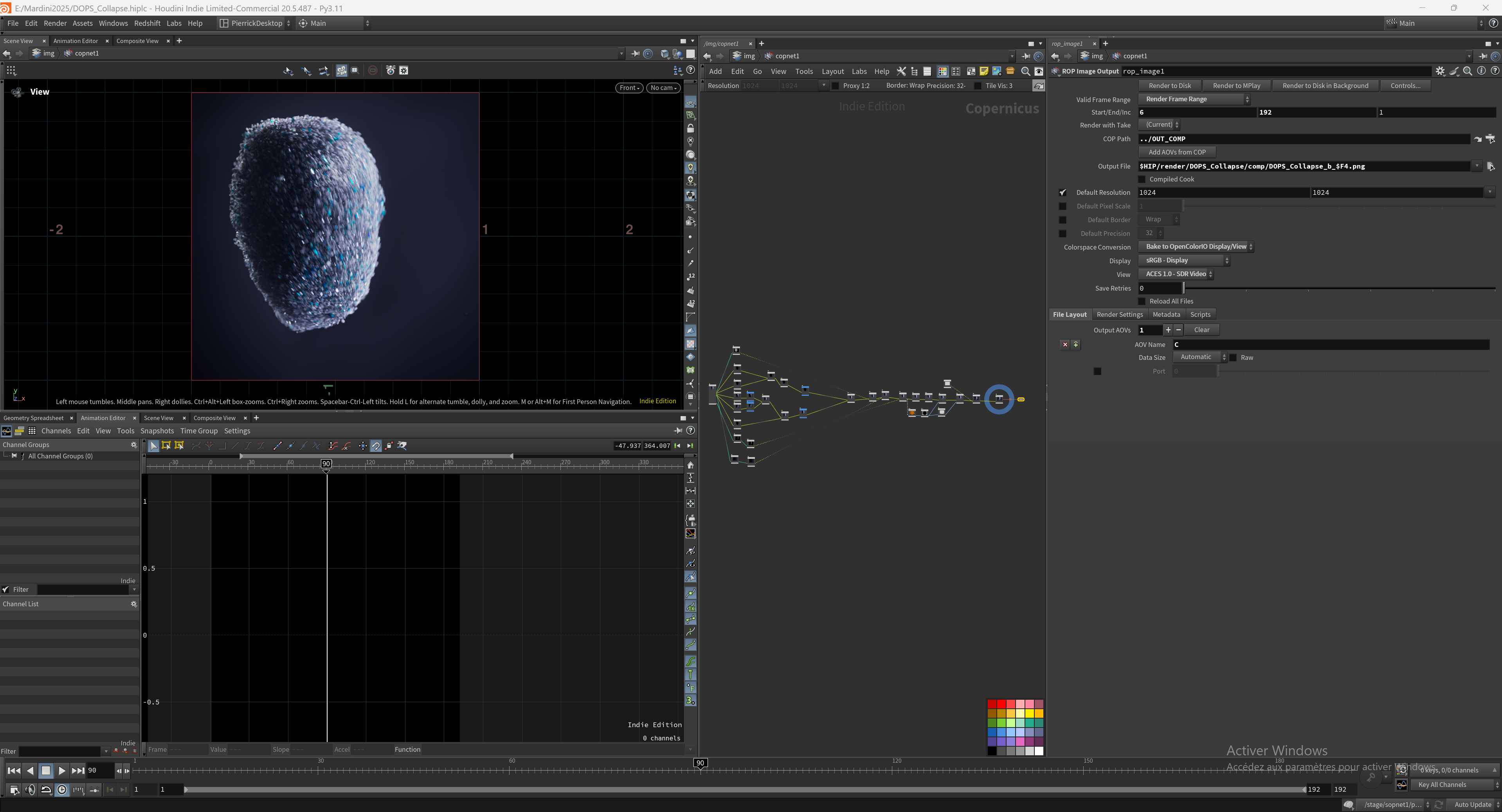
Task: Open the View ACES 1.0 dropdown
Action: pos(1176,274)
